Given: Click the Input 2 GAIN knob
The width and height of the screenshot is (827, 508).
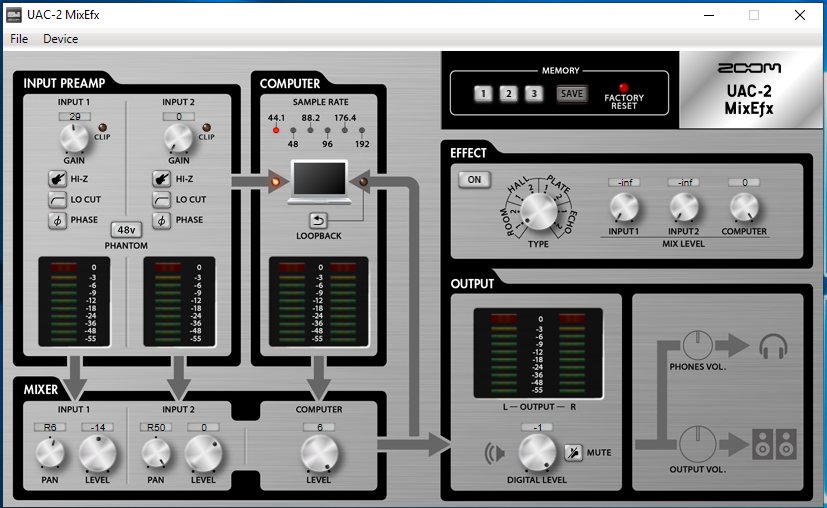Looking at the screenshot, I should [179, 139].
